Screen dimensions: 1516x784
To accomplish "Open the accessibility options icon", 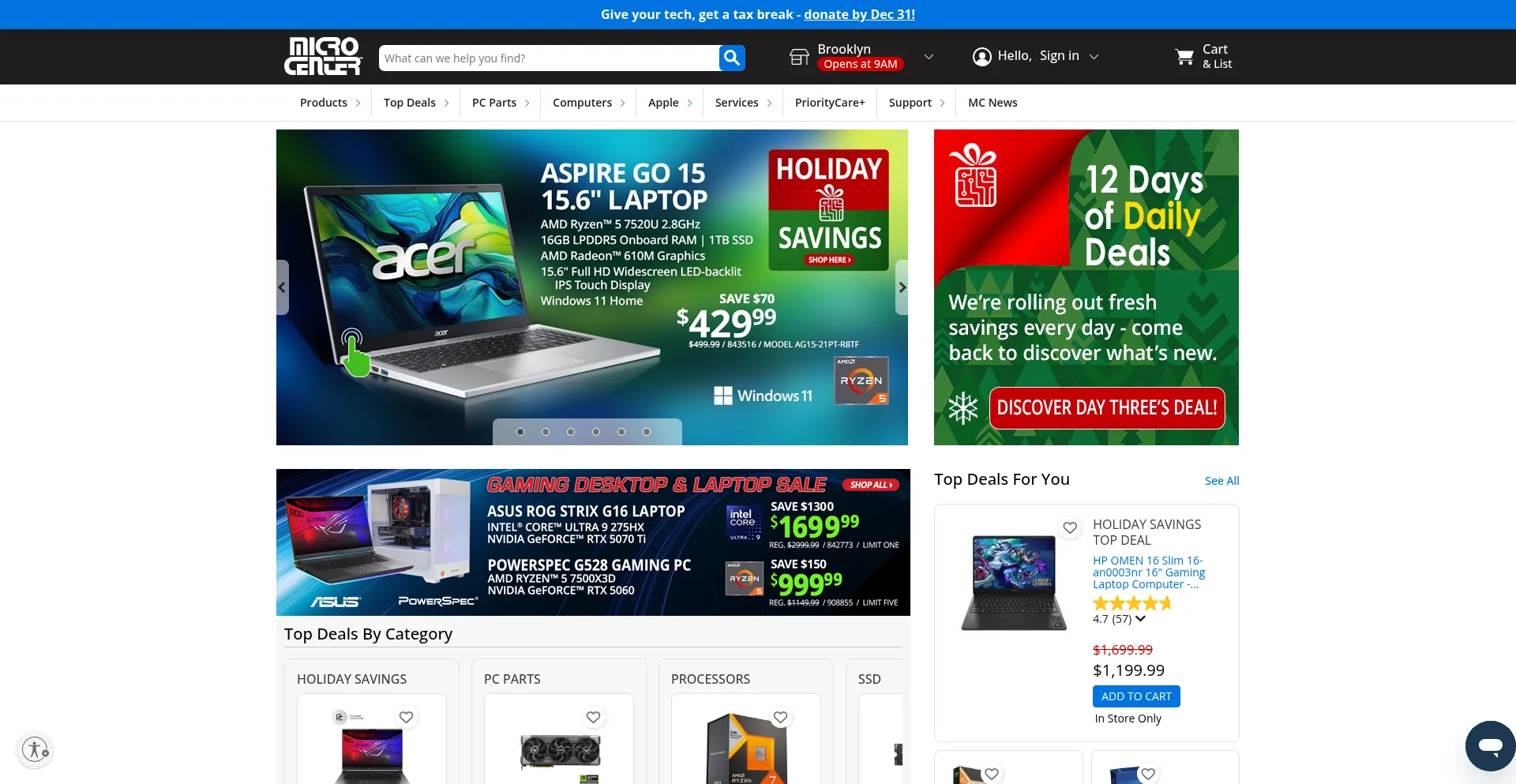I will pyautogui.click(x=34, y=748).
